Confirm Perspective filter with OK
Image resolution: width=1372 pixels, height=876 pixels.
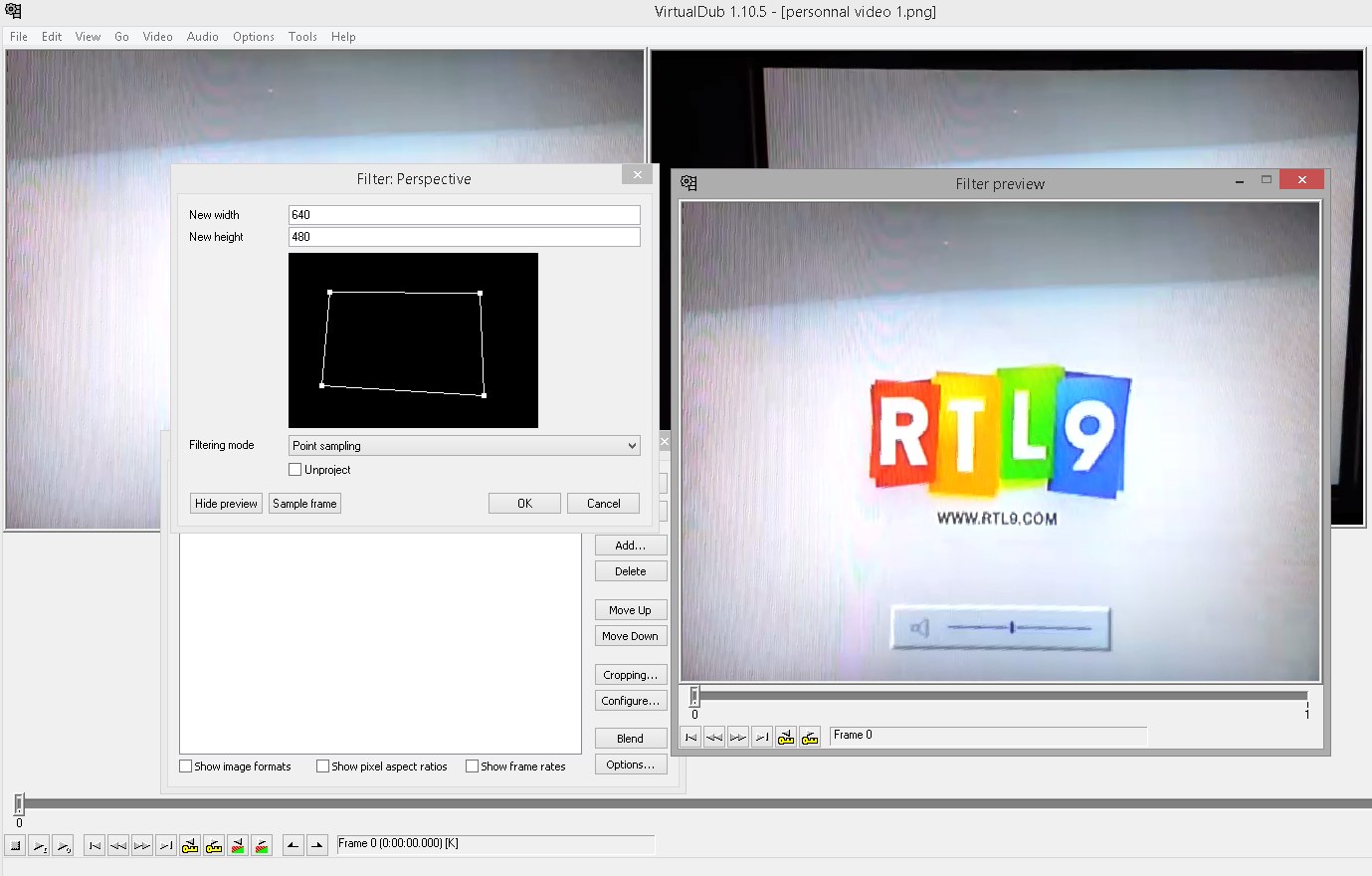pos(524,504)
